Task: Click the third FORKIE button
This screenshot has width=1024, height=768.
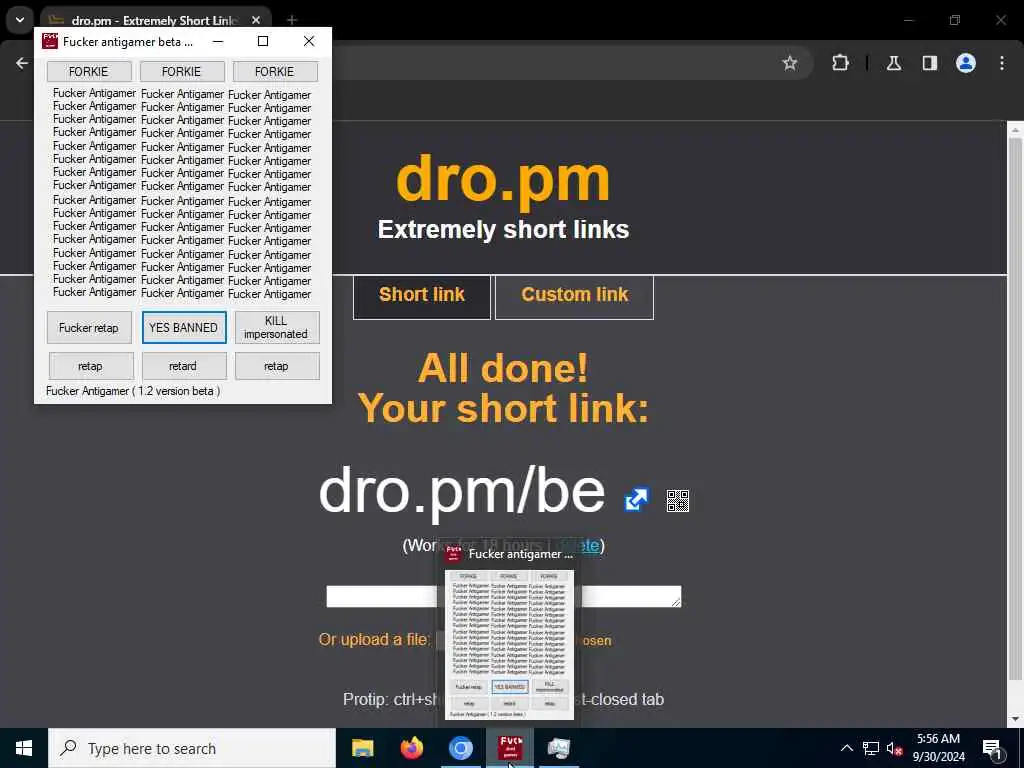Action: (275, 71)
